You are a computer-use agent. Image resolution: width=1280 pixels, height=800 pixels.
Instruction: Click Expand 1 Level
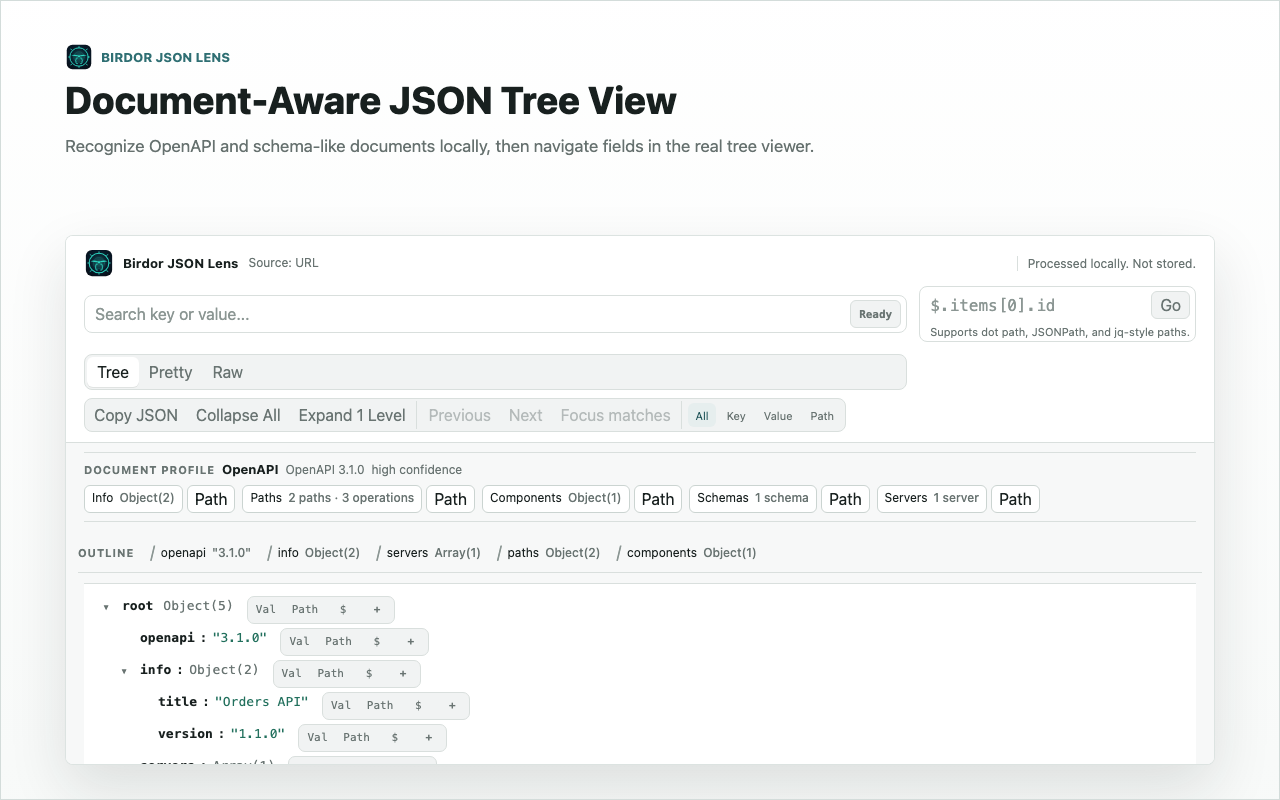[352, 415]
